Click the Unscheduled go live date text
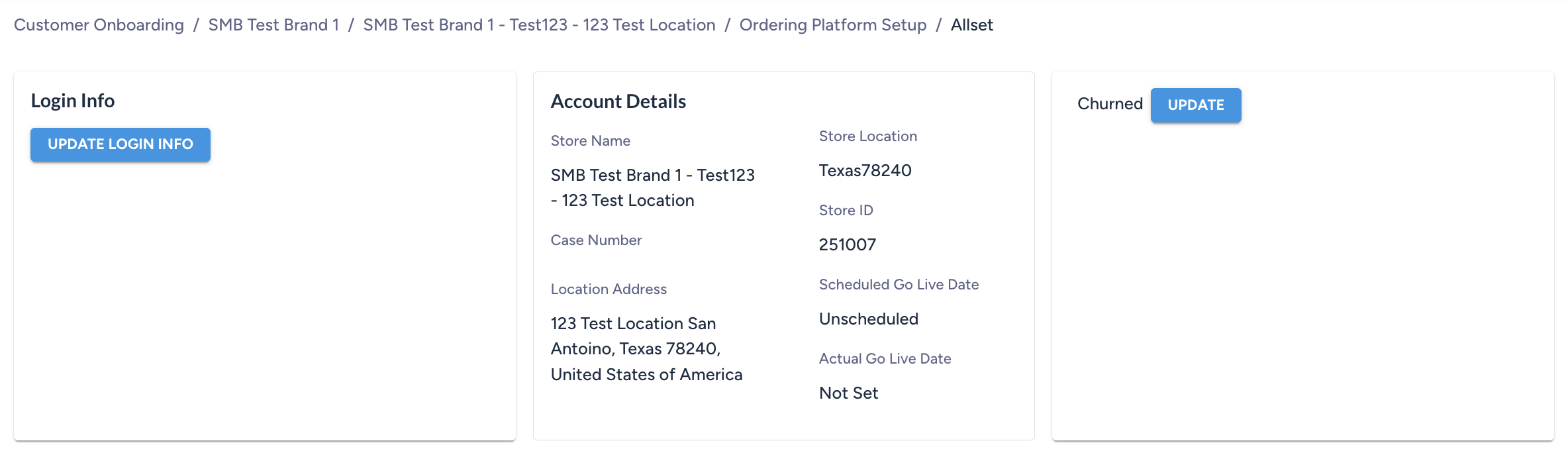This screenshot has width=1568, height=453. coord(868,319)
